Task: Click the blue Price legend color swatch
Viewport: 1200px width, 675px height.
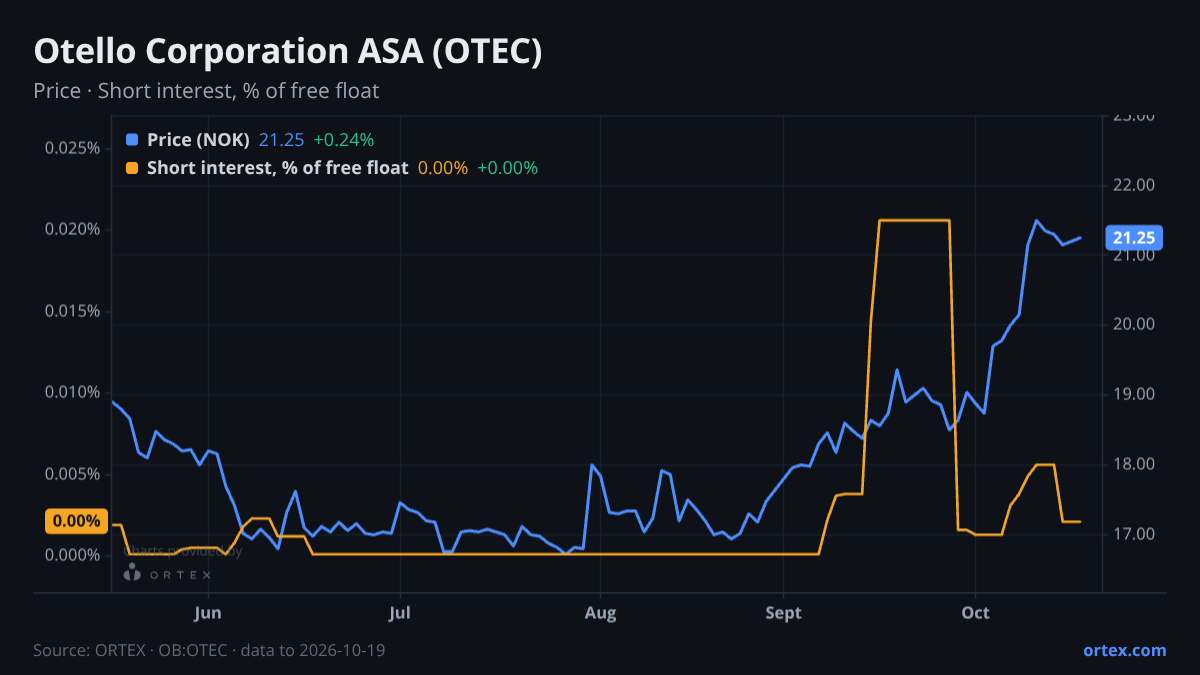Action: [x=132, y=140]
